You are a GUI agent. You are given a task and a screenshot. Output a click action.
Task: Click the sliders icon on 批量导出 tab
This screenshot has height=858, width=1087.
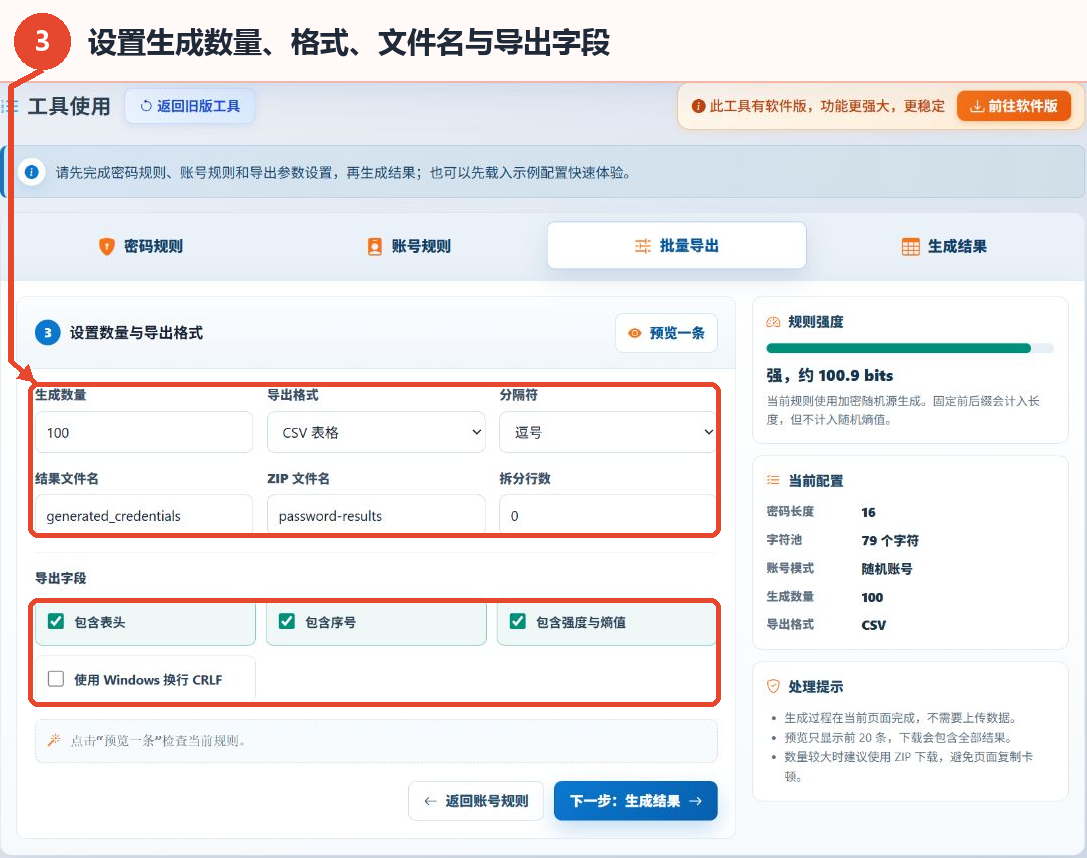[x=643, y=246]
